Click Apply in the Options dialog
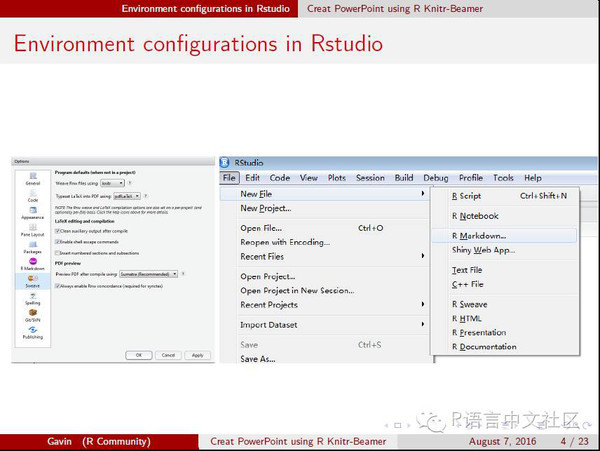Screen dimensions: 600x451 pyautogui.click(x=197, y=355)
